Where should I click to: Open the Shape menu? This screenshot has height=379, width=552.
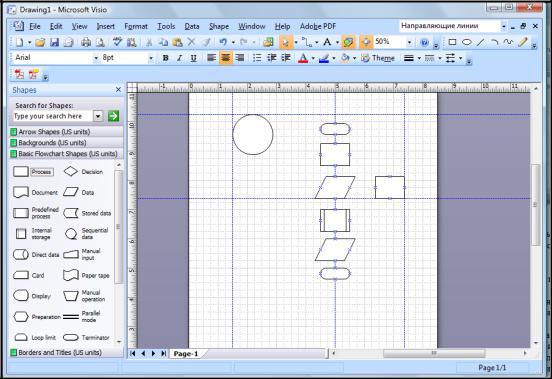pos(219,26)
